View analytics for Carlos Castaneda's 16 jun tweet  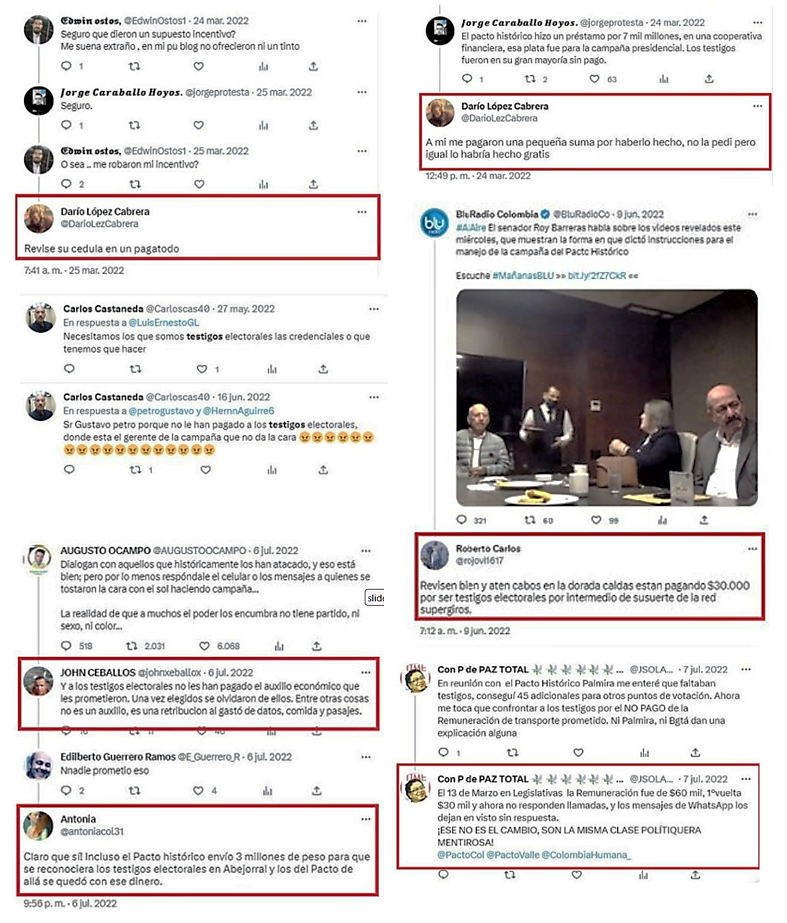click(272, 470)
